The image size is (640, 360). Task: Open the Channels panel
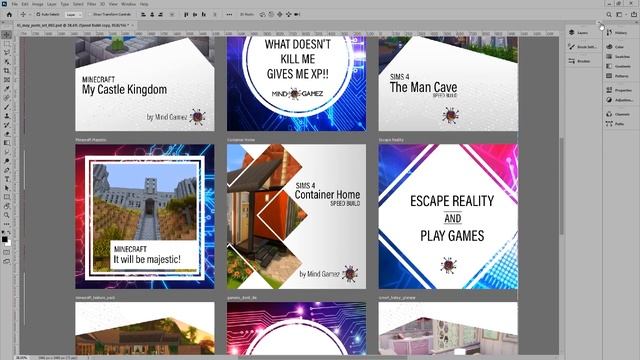pos(618,114)
